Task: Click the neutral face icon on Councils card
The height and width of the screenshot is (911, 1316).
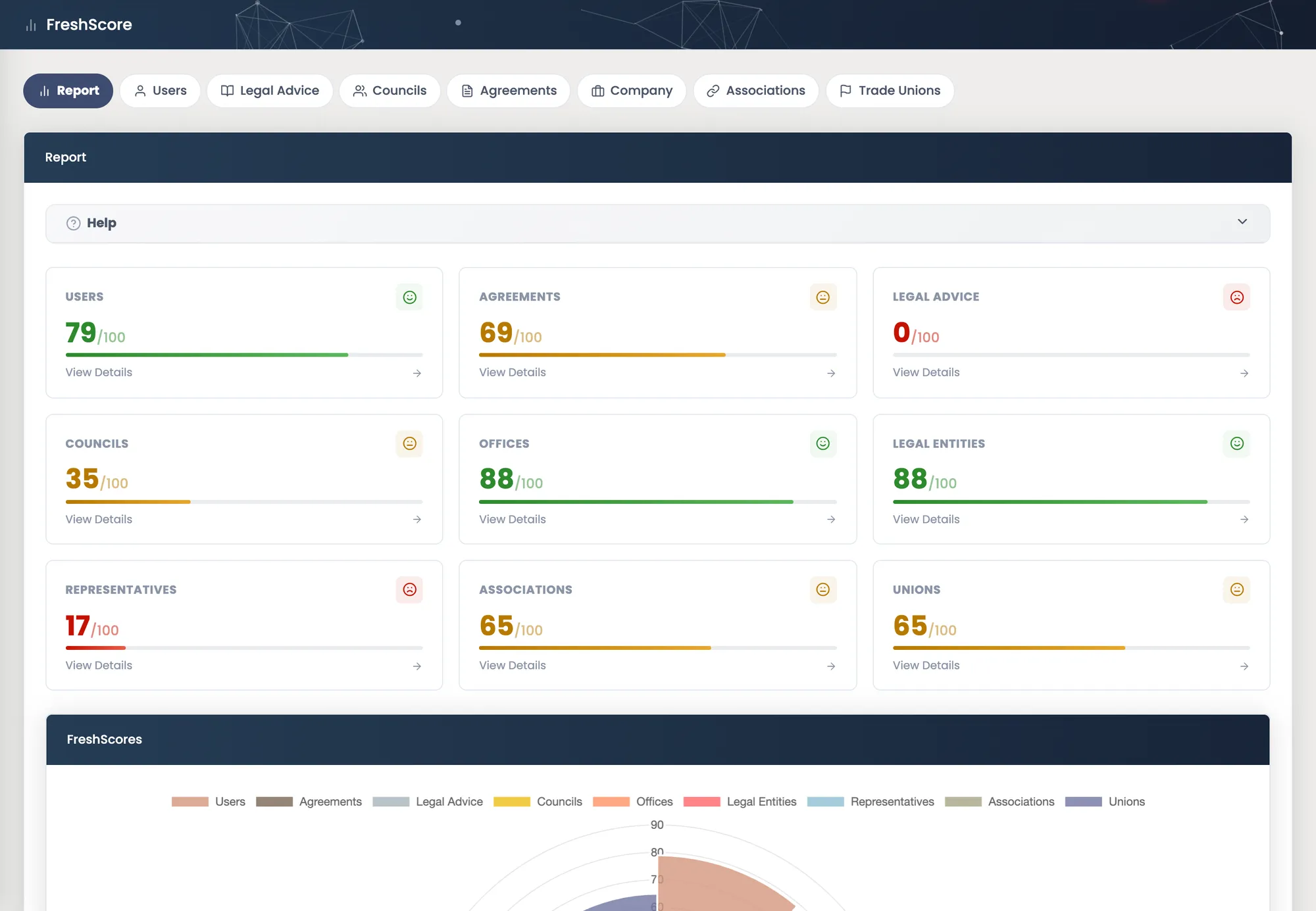Action: [409, 443]
